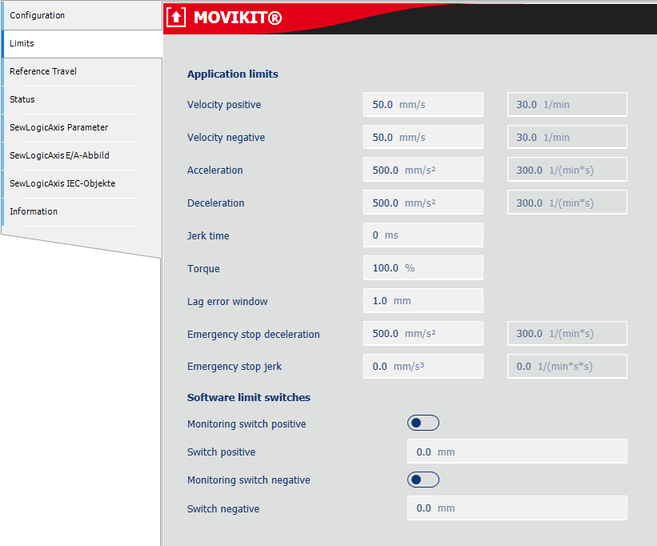Switch to Reference Travel tab
Viewport: 657px width, 546px height.
coord(80,72)
